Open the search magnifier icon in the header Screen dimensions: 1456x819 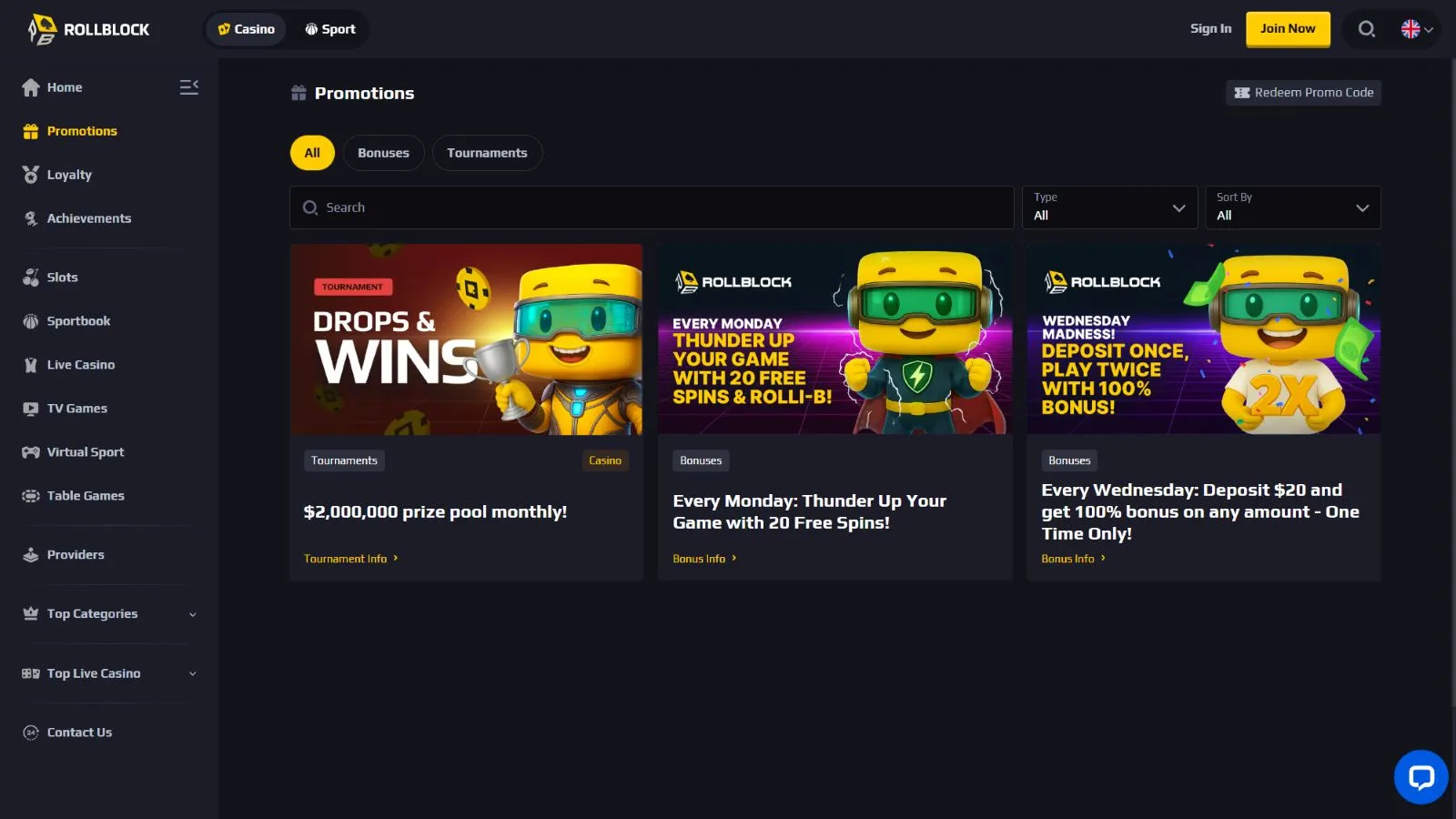(1366, 29)
